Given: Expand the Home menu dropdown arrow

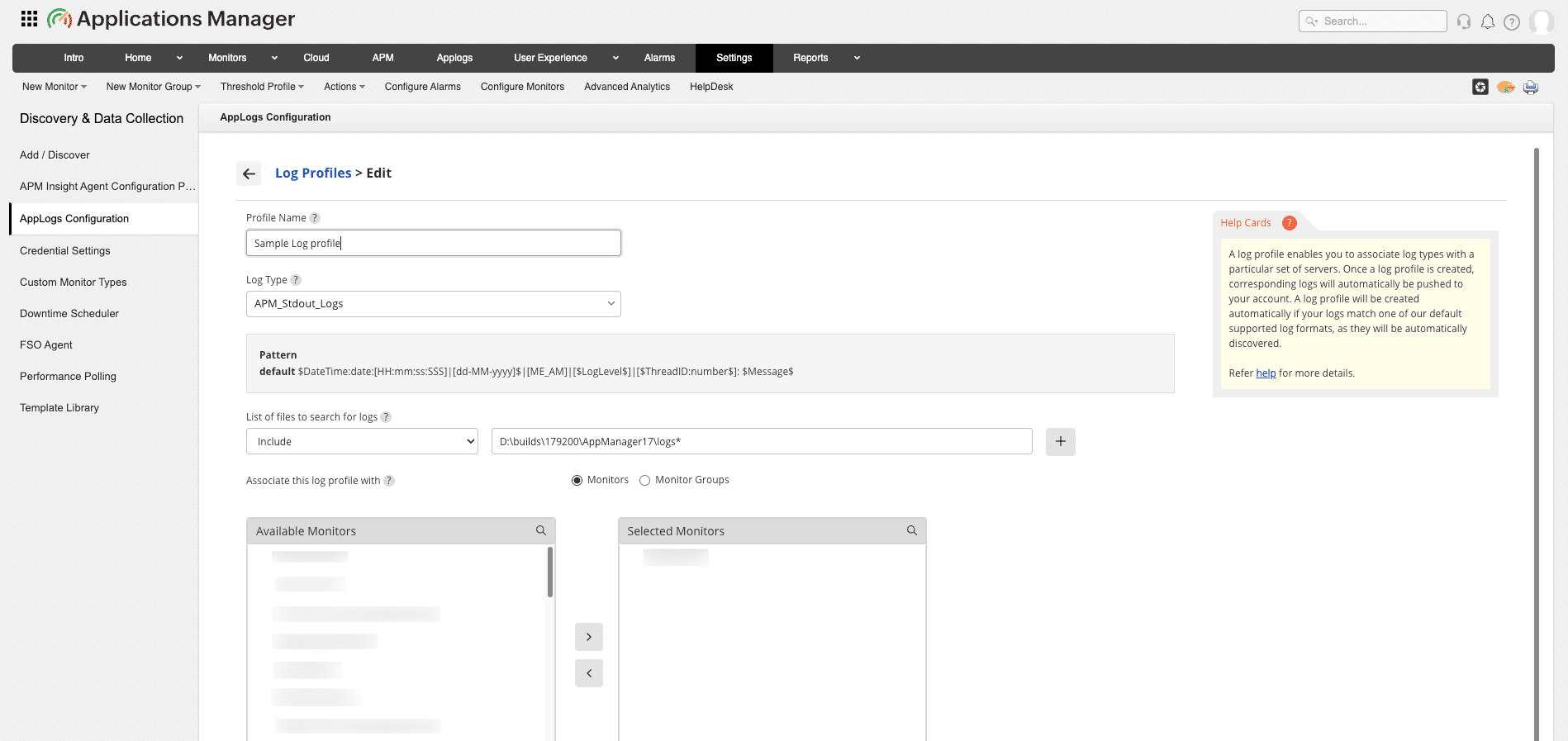Looking at the screenshot, I should [x=179, y=58].
